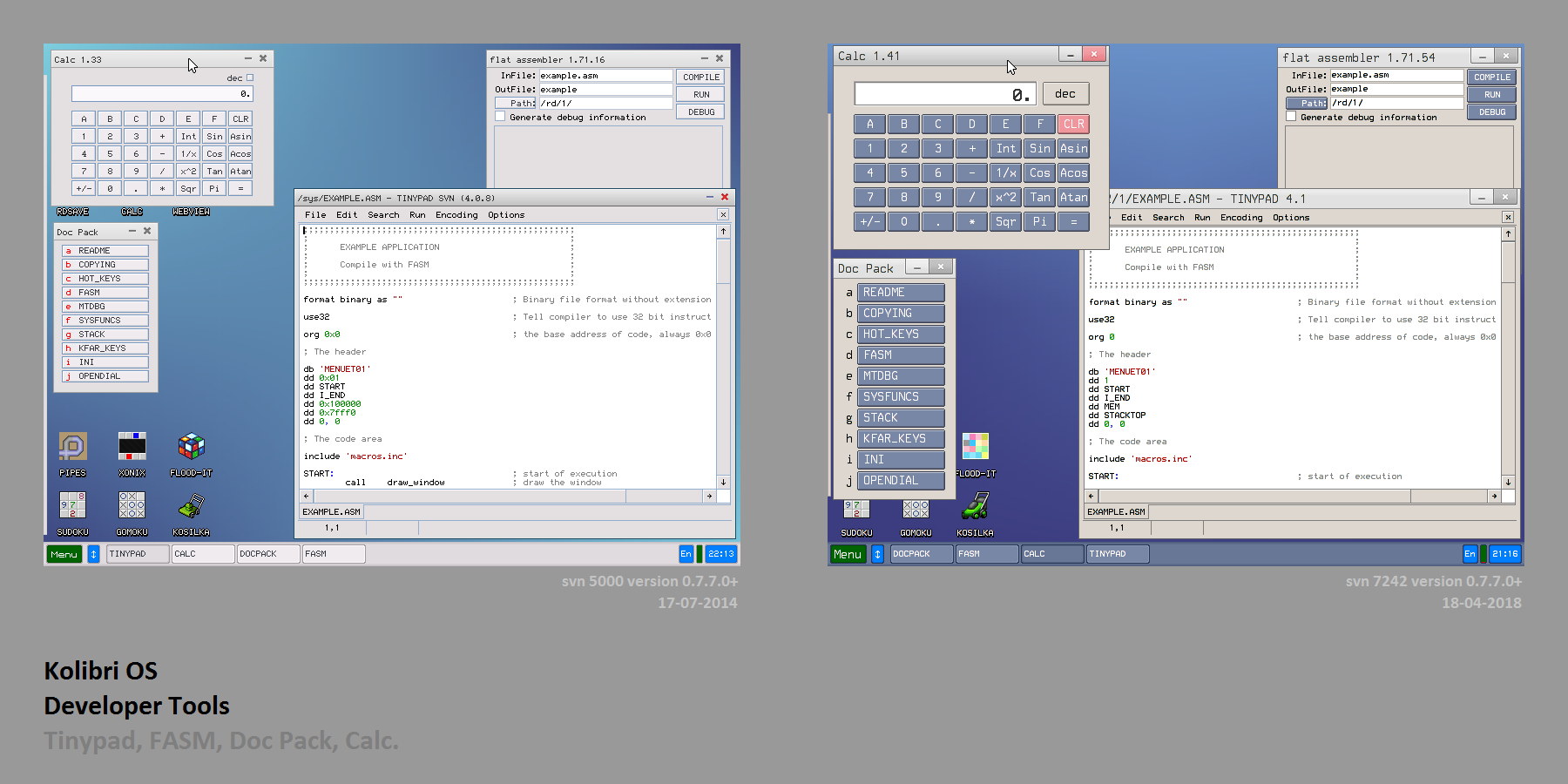
Task: Click the InFile field showing example.asm
Action: pyautogui.click(x=605, y=75)
